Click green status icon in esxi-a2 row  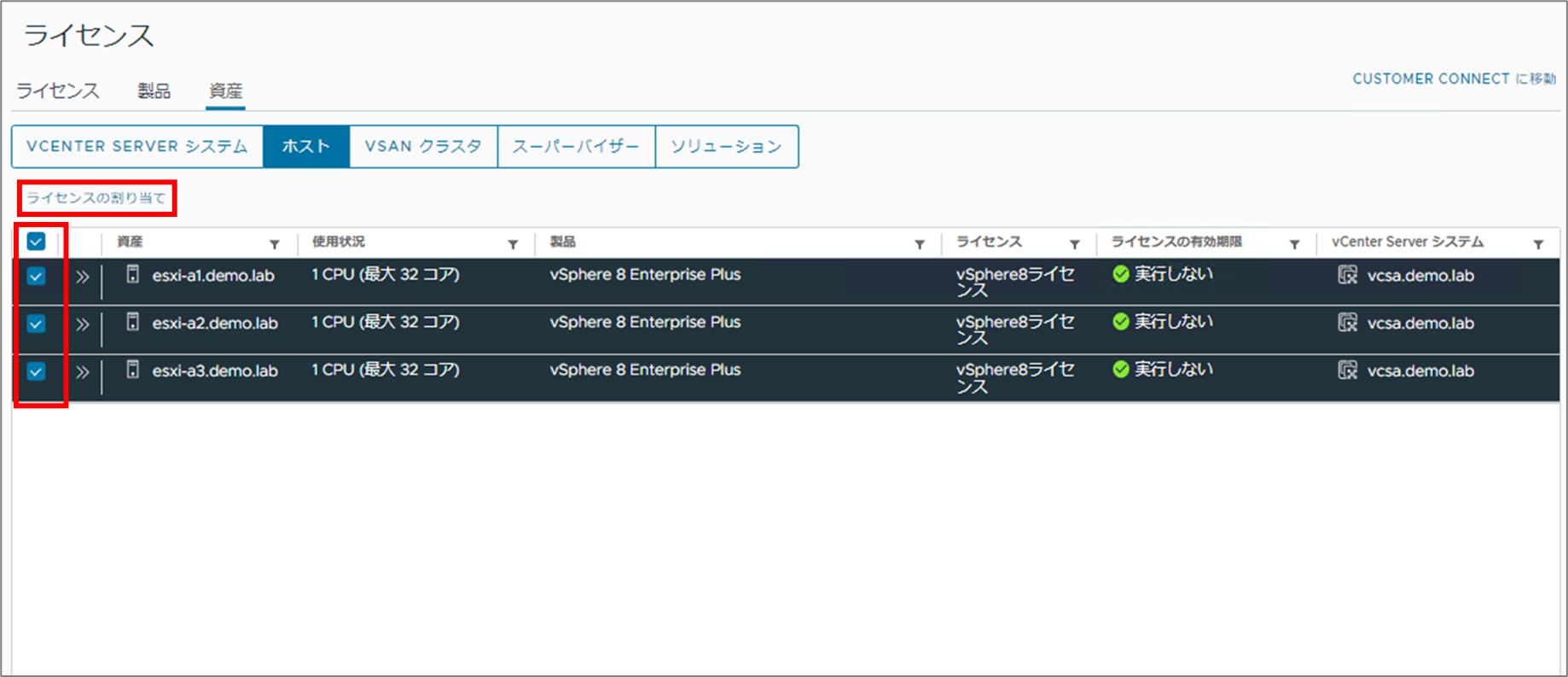pos(1121,322)
